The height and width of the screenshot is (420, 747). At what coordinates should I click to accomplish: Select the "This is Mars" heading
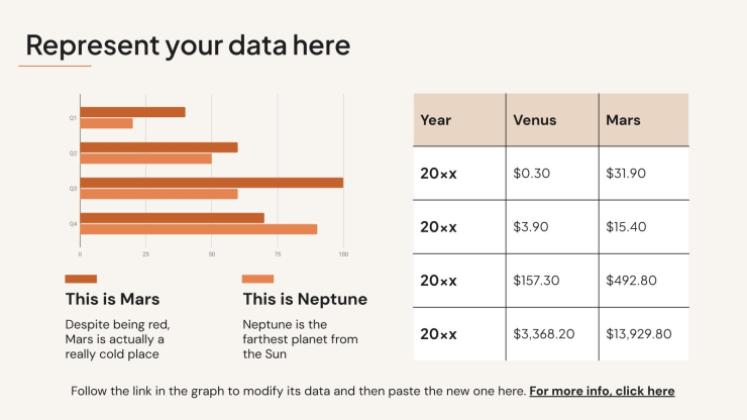pyautogui.click(x=112, y=299)
